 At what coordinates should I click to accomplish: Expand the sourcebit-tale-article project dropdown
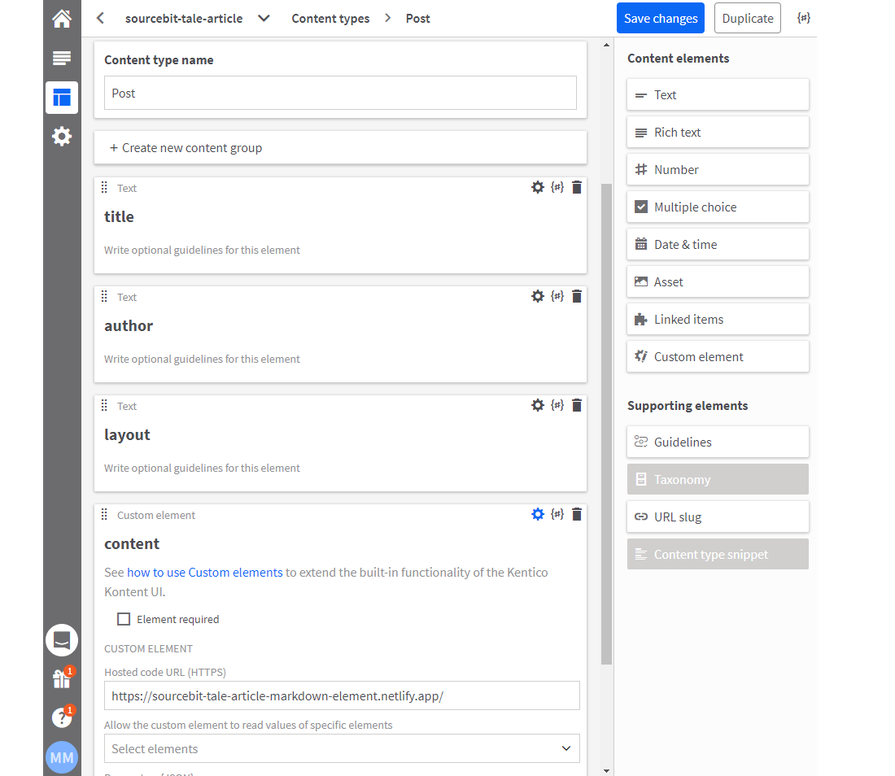tap(264, 18)
